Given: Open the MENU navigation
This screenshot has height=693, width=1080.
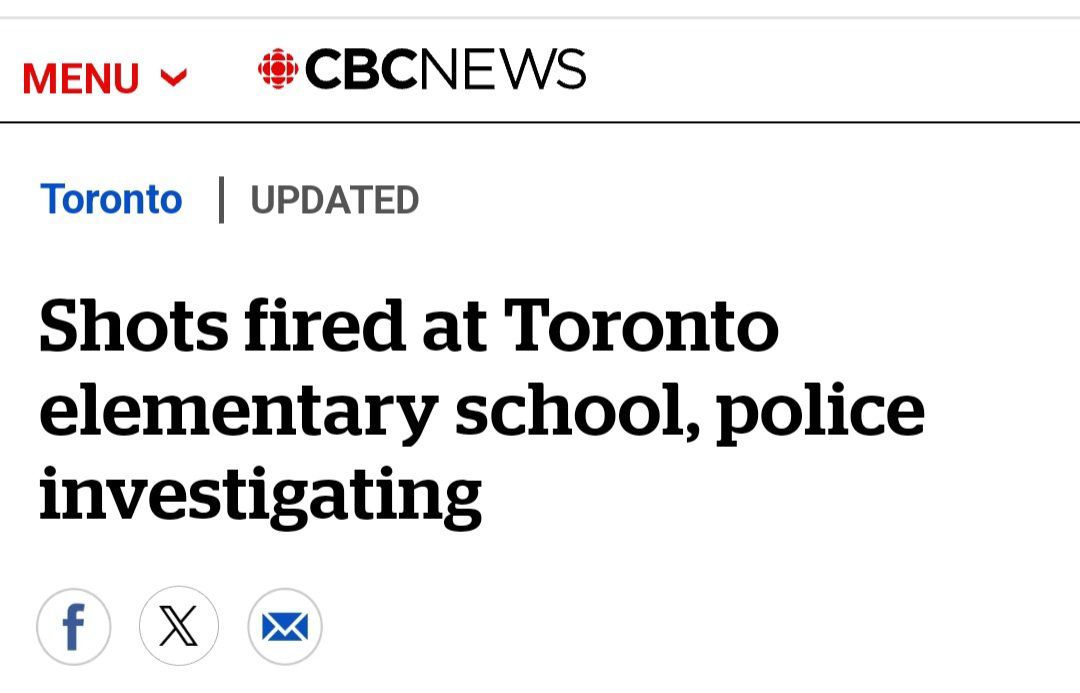Looking at the screenshot, I should tap(81, 78).
